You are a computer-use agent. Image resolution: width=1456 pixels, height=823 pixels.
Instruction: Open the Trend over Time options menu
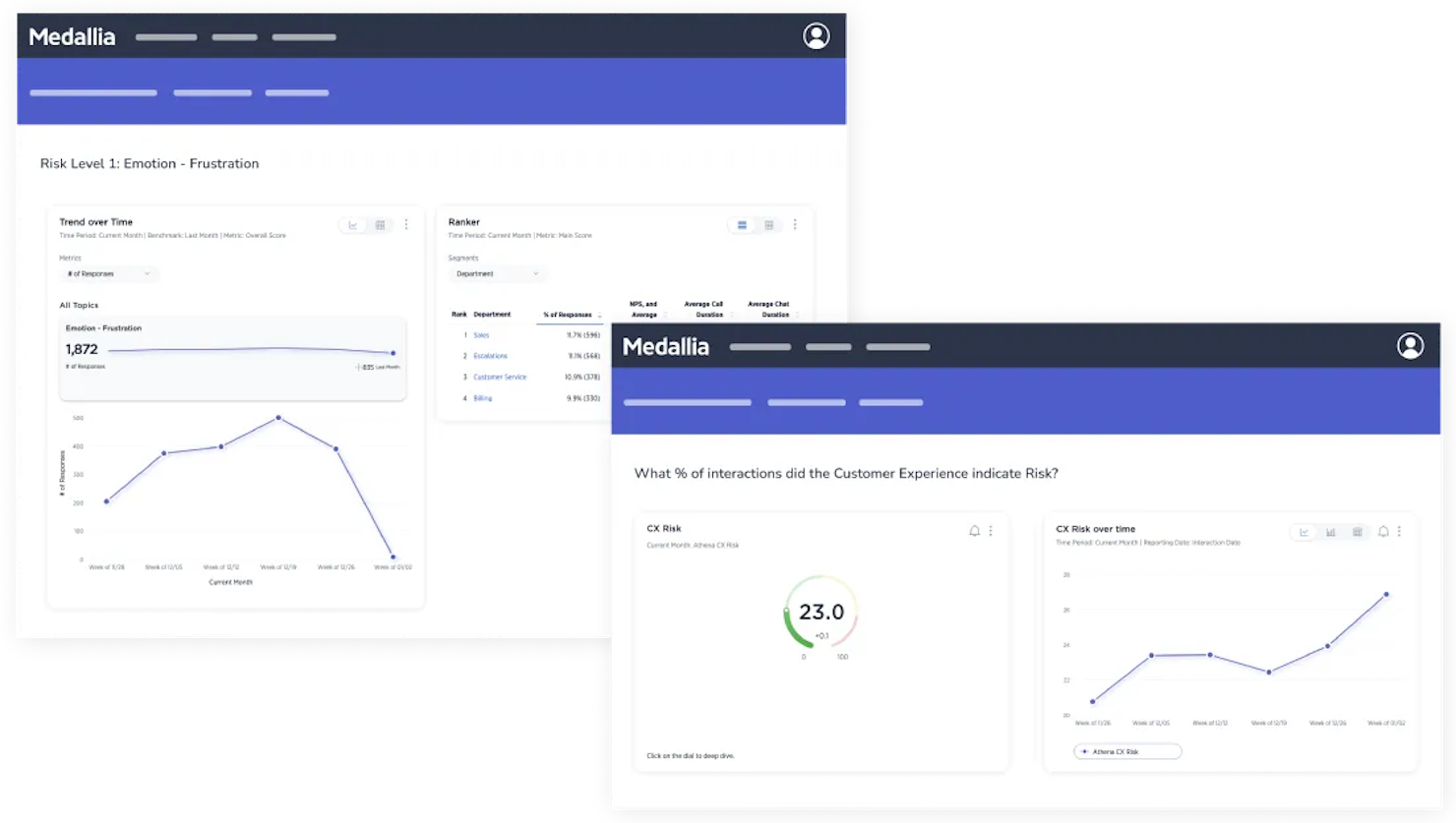406,224
